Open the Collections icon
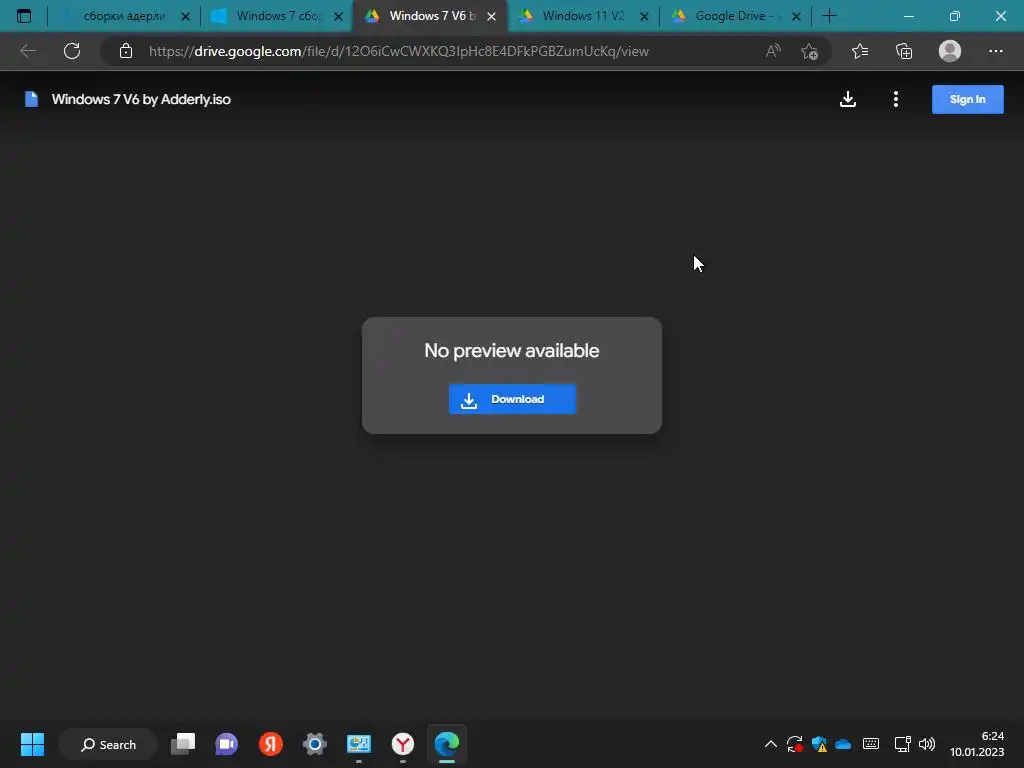Image resolution: width=1024 pixels, height=768 pixels. pyautogui.click(x=904, y=51)
